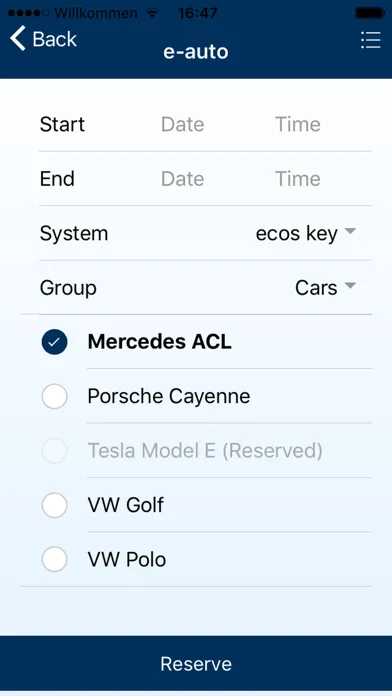Choose the VW Polo radio button
This screenshot has height=696, width=392.
(x=54, y=559)
